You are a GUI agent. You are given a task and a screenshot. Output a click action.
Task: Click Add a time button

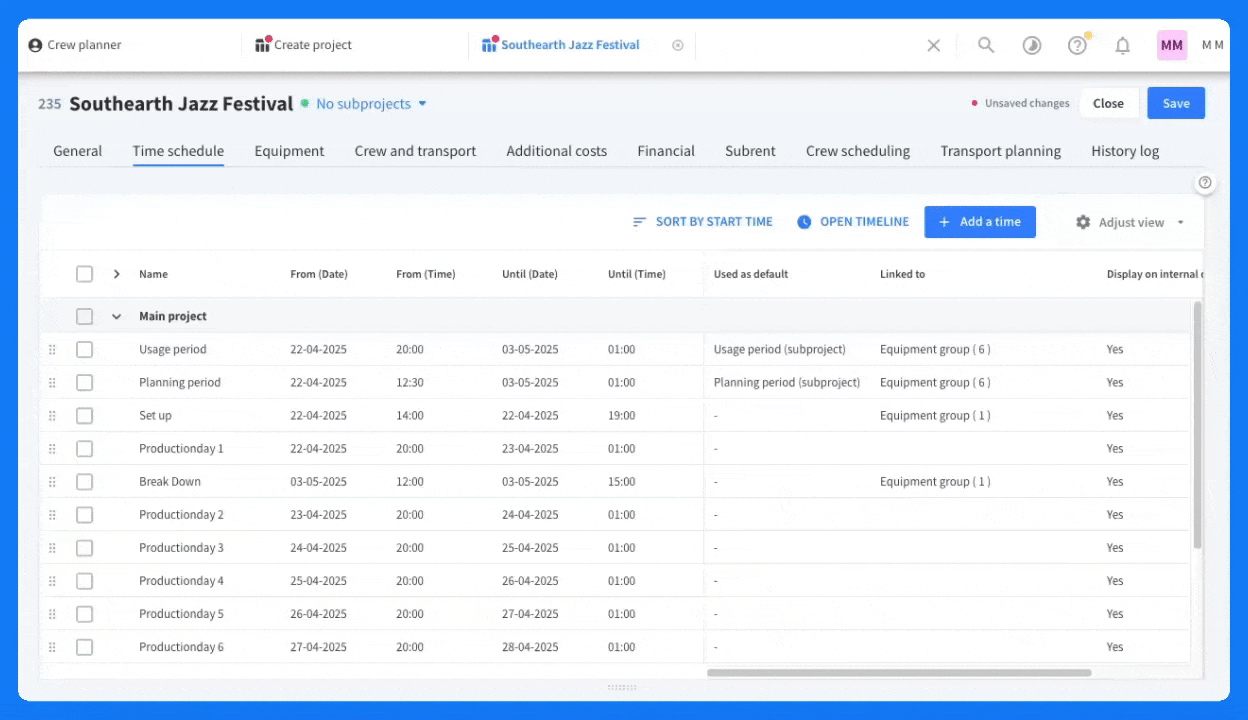[x=980, y=222]
